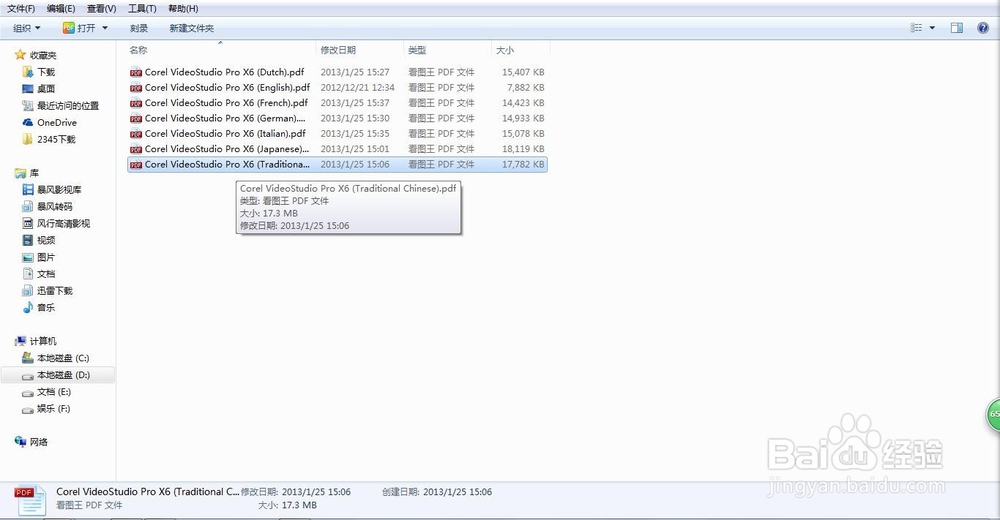Select Corel VideoStudio Pro X6 (French).pdf
The image size is (1000, 520).
[x=226, y=103]
